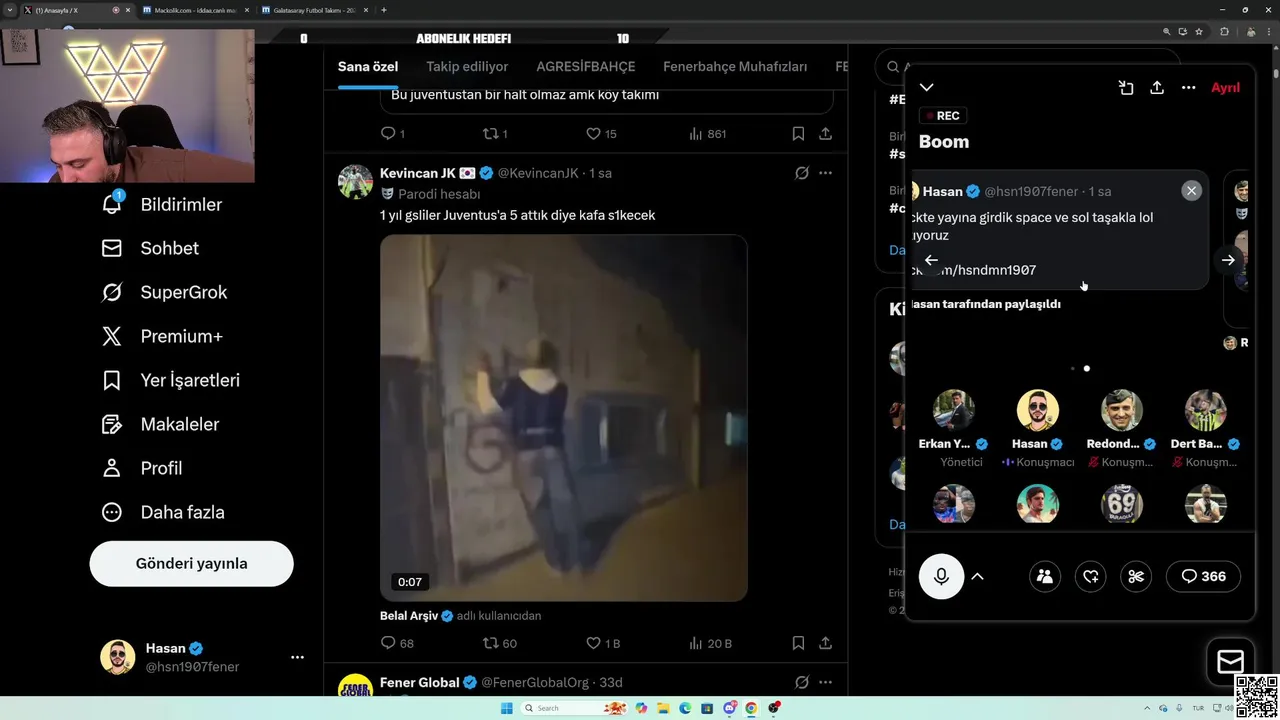Open Sohbet messages in sidebar
This screenshot has width=1280, height=720.
point(150,248)
